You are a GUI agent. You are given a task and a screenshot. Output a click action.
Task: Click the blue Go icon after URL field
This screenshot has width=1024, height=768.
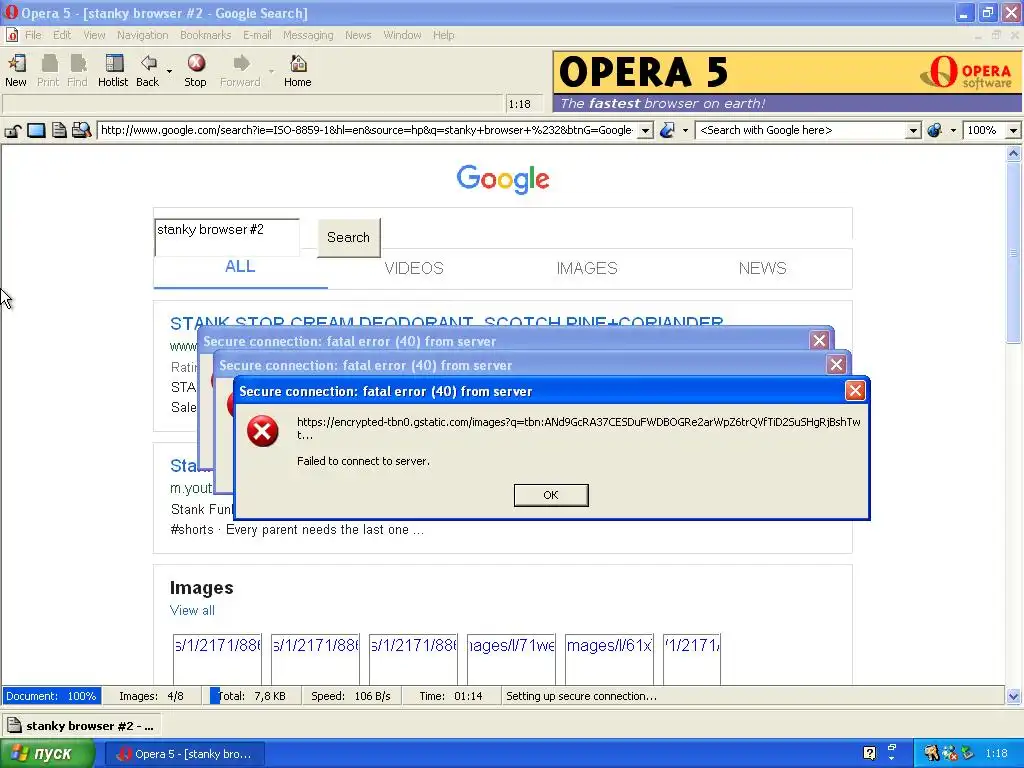coord(667,130)
